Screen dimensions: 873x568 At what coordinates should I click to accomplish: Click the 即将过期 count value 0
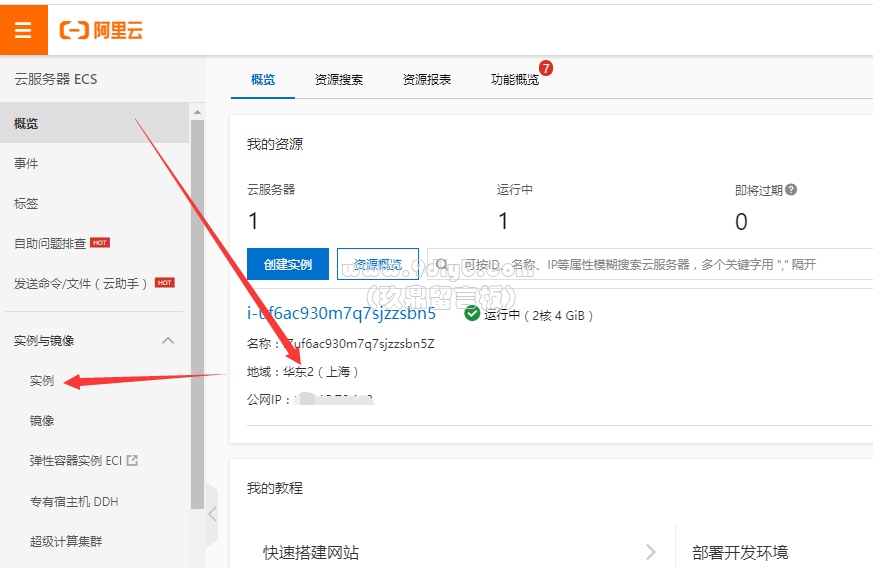(x=741, y=222)
